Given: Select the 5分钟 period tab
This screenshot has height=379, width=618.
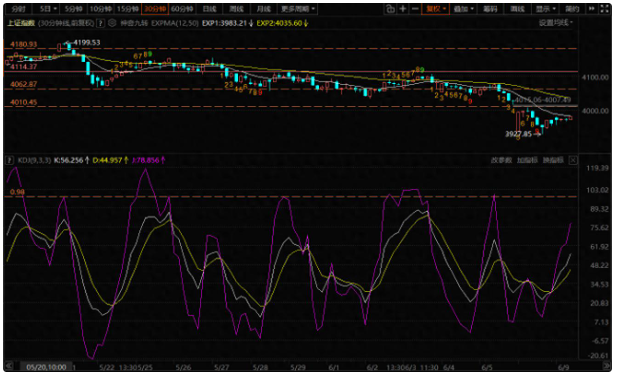Looking at the screenshot, I should coord(73,9).
